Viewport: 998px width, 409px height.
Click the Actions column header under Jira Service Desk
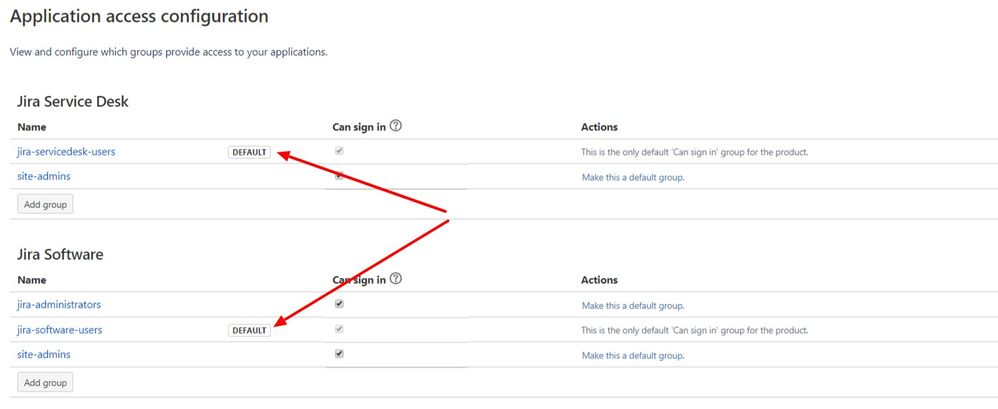point(600,127)
